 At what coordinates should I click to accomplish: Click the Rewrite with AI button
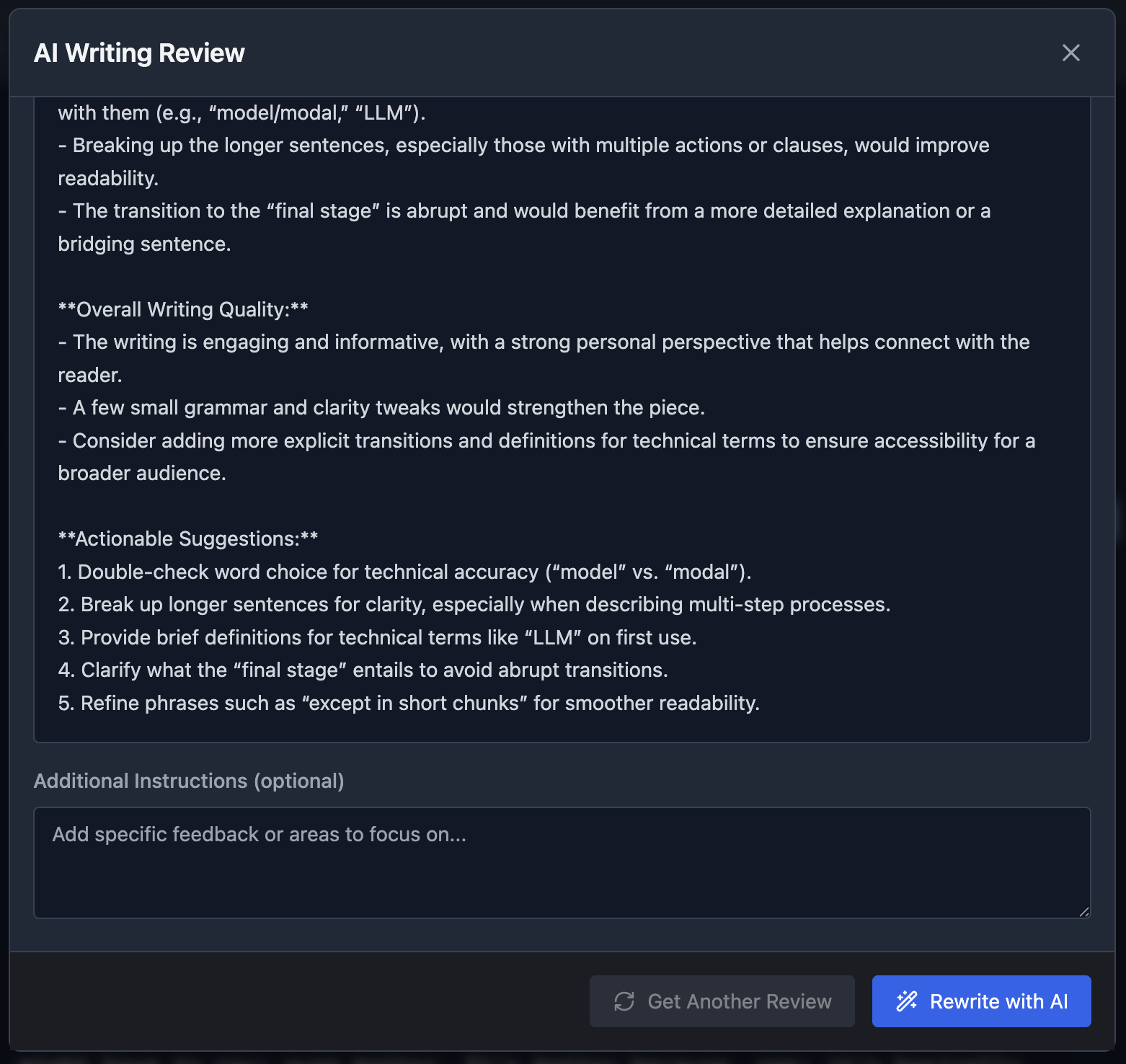pos(981,1001)
